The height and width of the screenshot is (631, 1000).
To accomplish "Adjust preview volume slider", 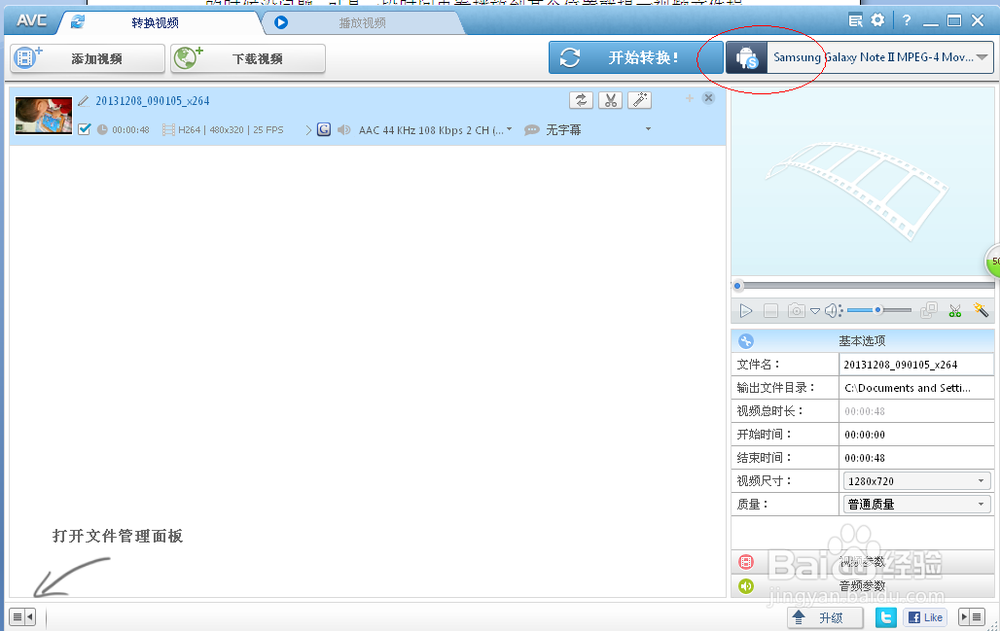I will click(879, 310).
